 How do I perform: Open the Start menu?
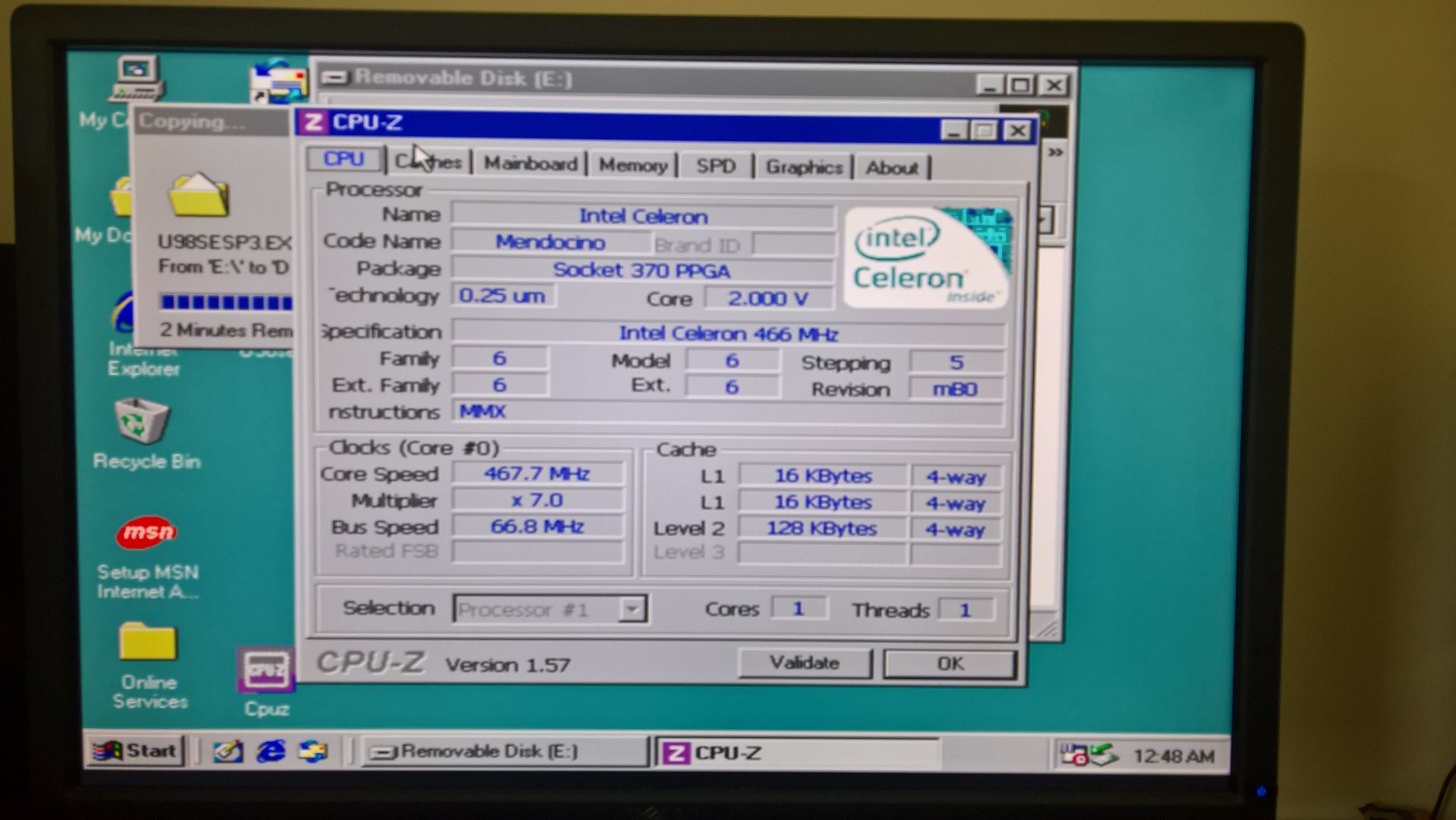tap(134, 751)
